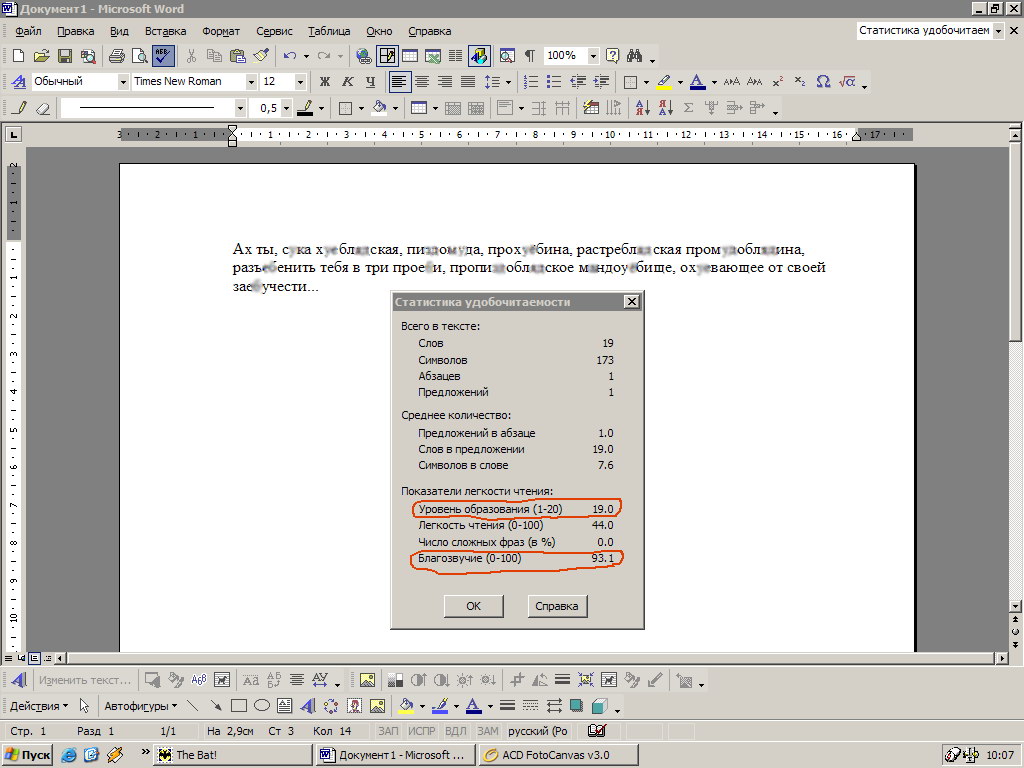Expand the font size 12 dropdown
The image size is (1024, 768).
tap(300, 82)
